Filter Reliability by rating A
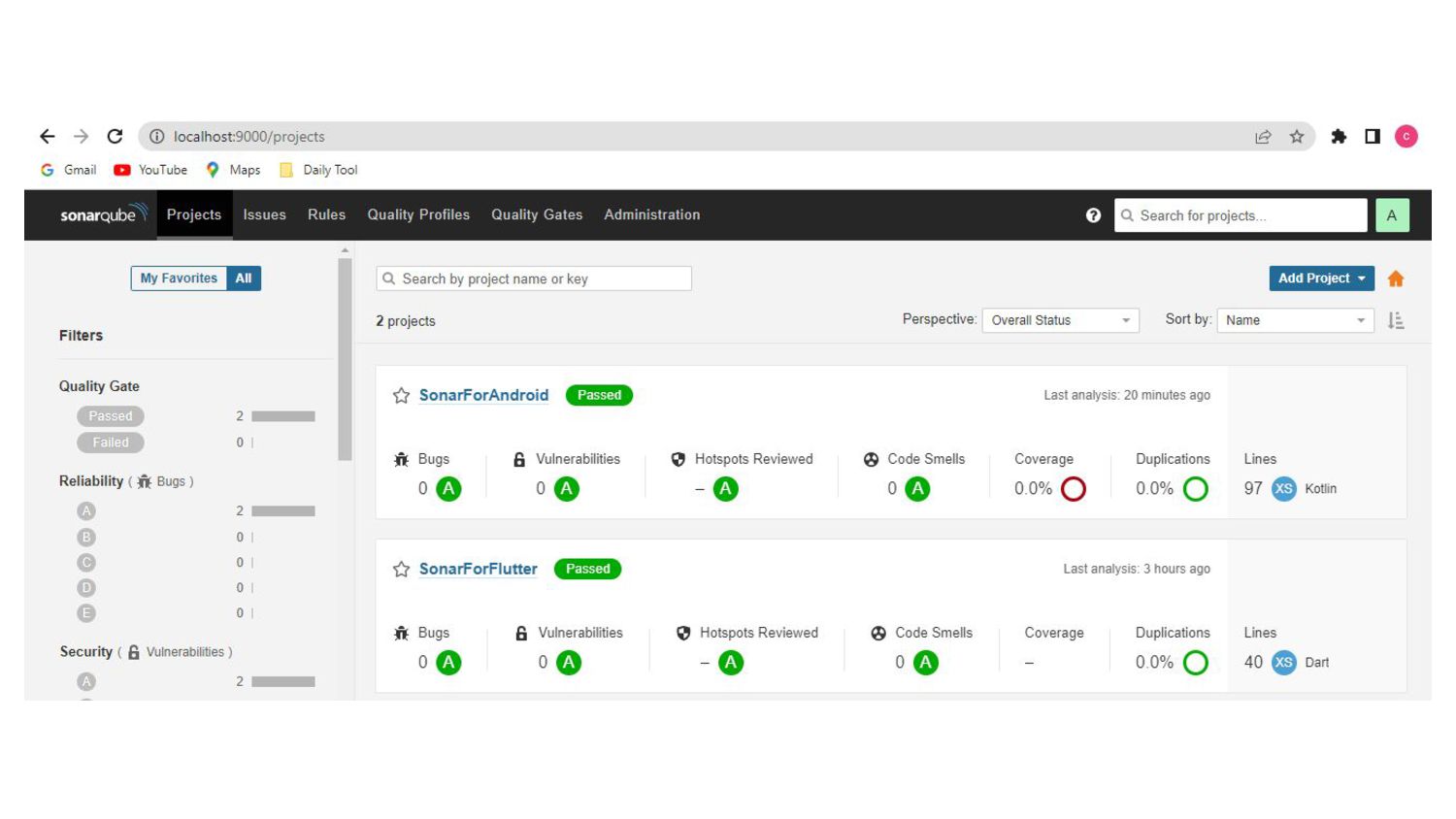Viewport: 1456px width, 819px height. click(86, 511)
